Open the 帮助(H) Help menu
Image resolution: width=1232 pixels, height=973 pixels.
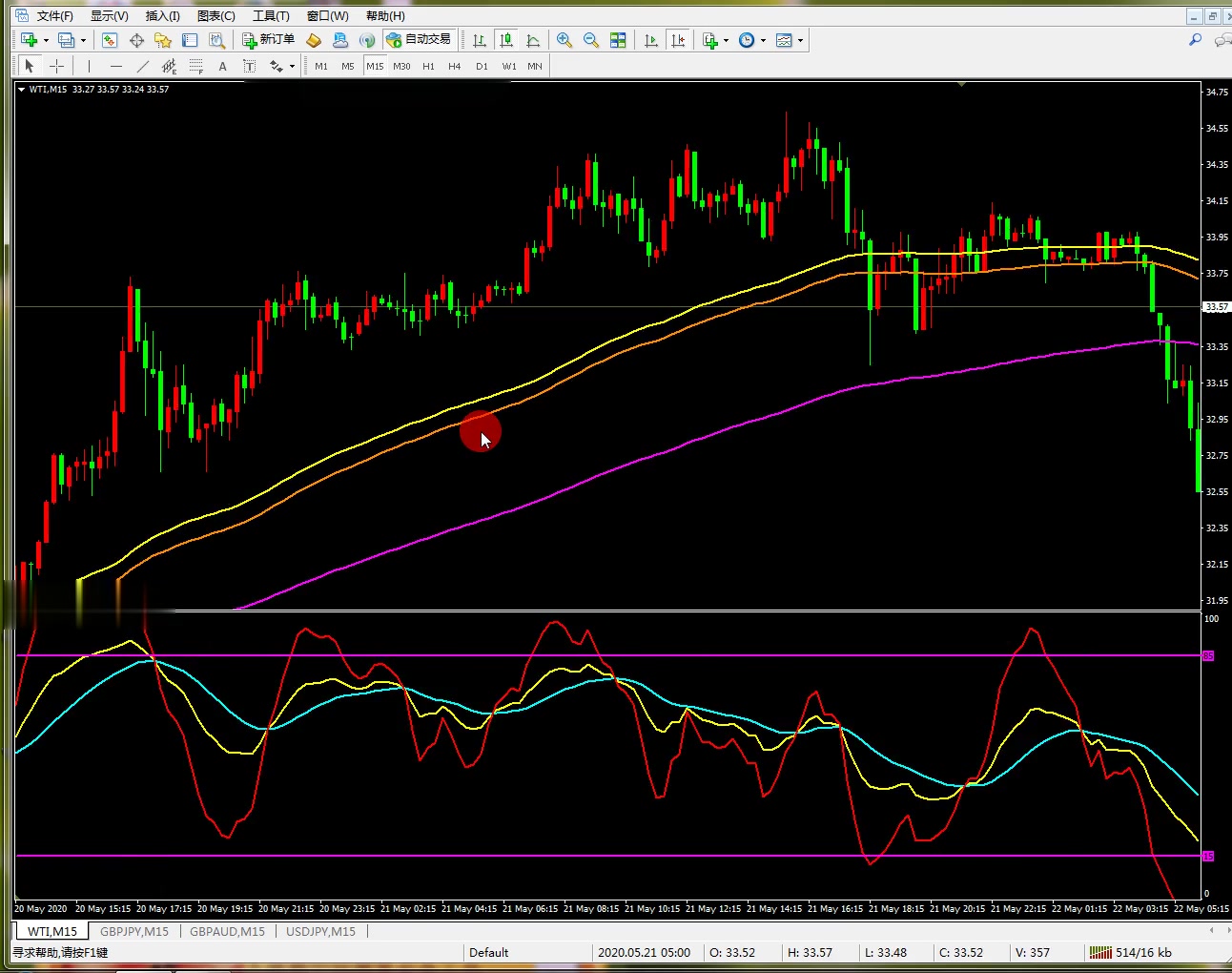click(385, 15)
